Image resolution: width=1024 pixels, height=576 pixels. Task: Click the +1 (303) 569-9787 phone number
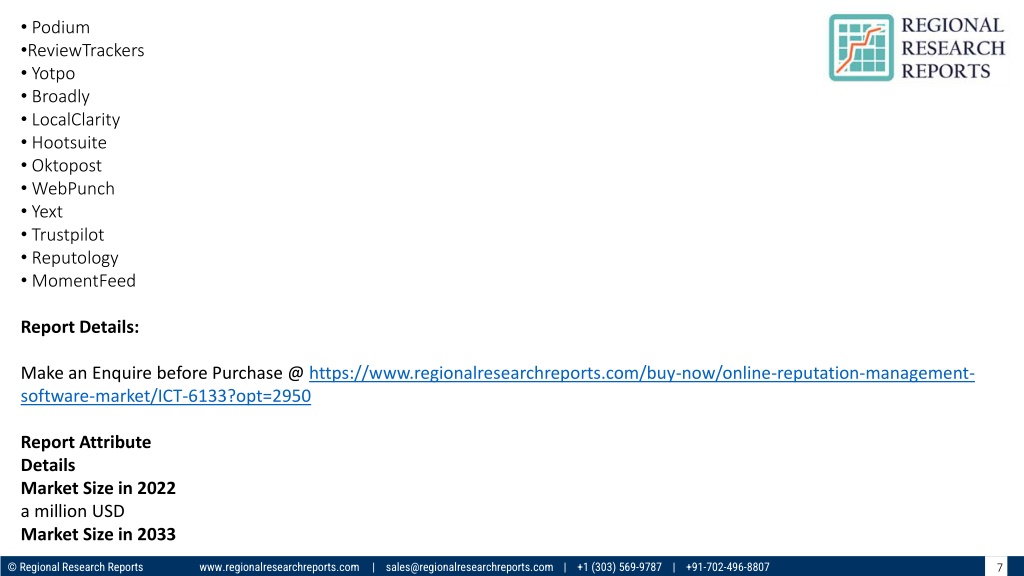pyautogui.click(x=619, y=567)
